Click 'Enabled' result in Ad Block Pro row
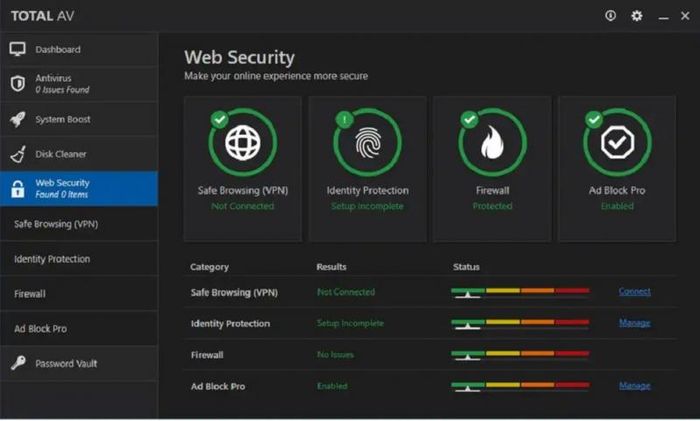Viewport: 700px width, 421px height. pos(332,386)
